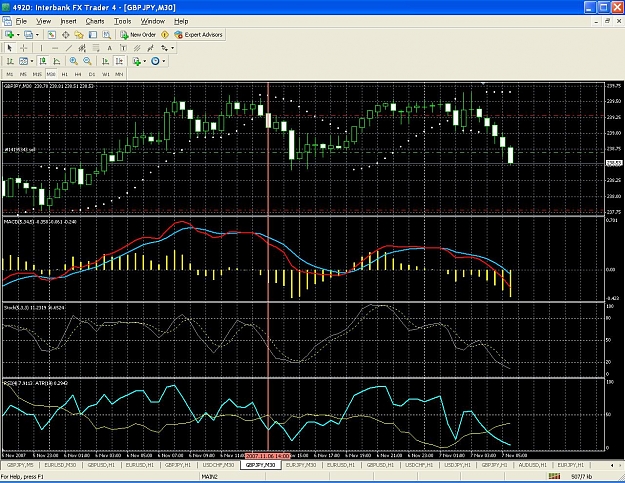
Task: Click the chart tabs scroll-left arrow
Action: point(612,465)
